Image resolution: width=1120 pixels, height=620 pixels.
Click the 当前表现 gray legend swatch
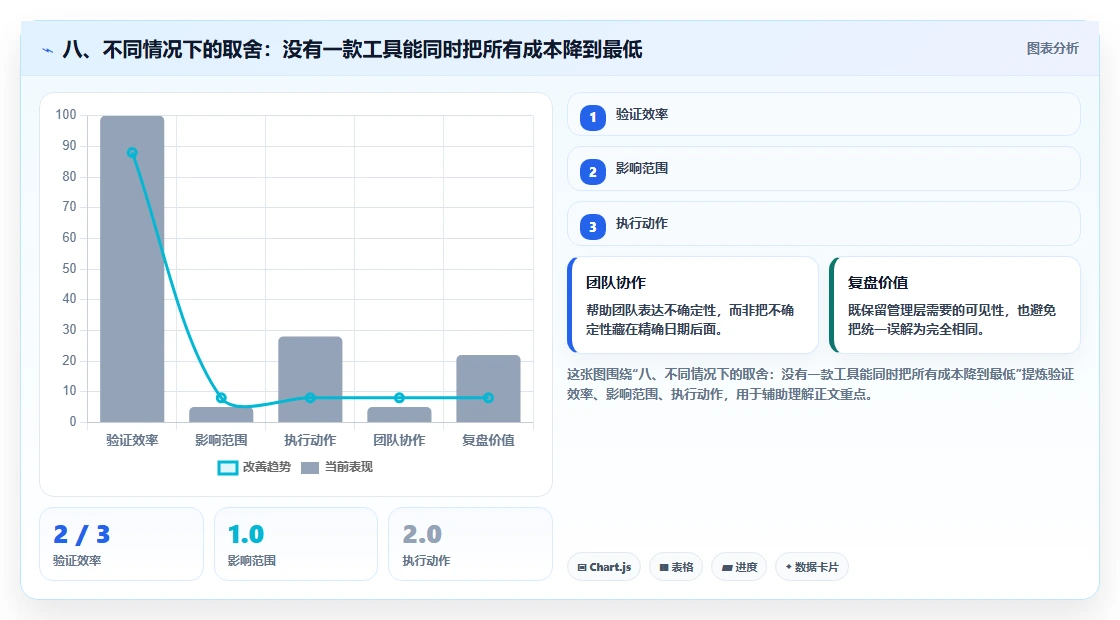(x=310, y=468)
